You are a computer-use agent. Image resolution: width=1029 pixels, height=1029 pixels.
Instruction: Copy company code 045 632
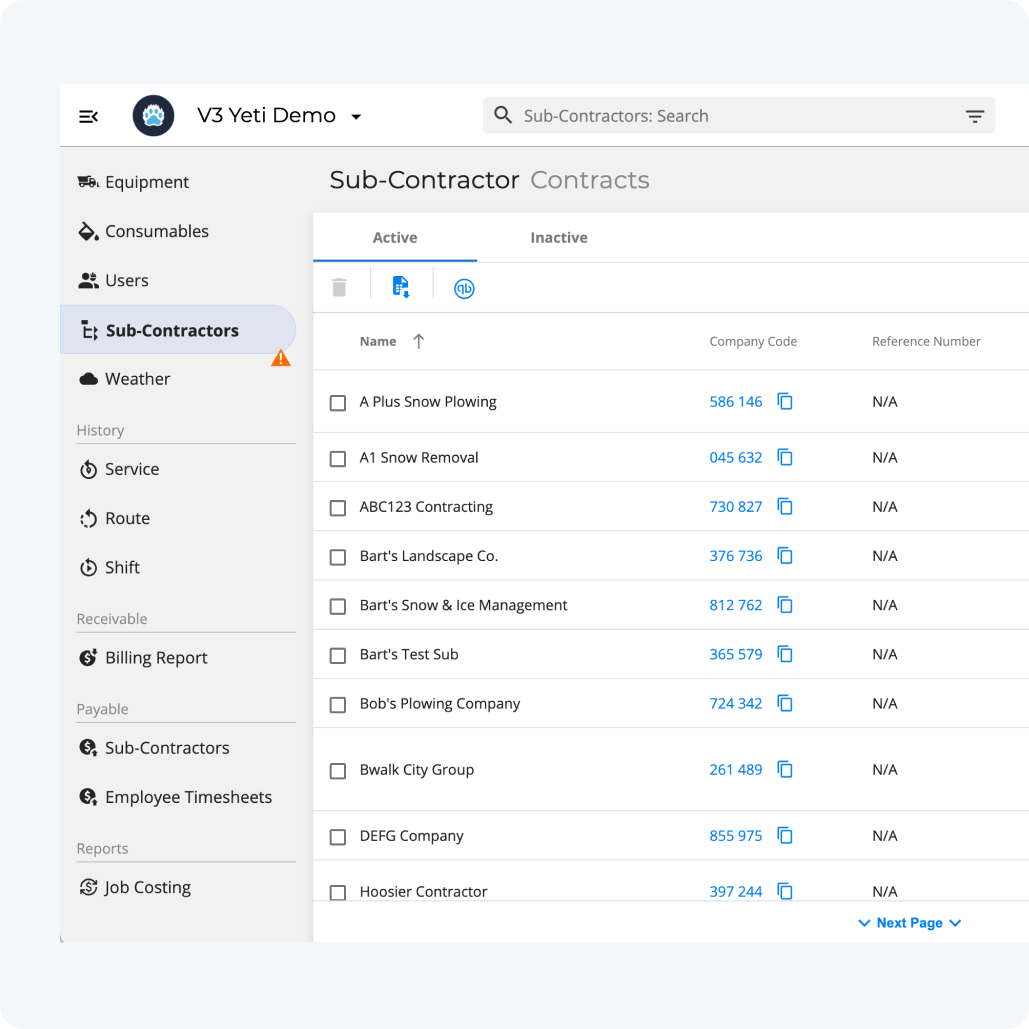click(x=785, y=457)
